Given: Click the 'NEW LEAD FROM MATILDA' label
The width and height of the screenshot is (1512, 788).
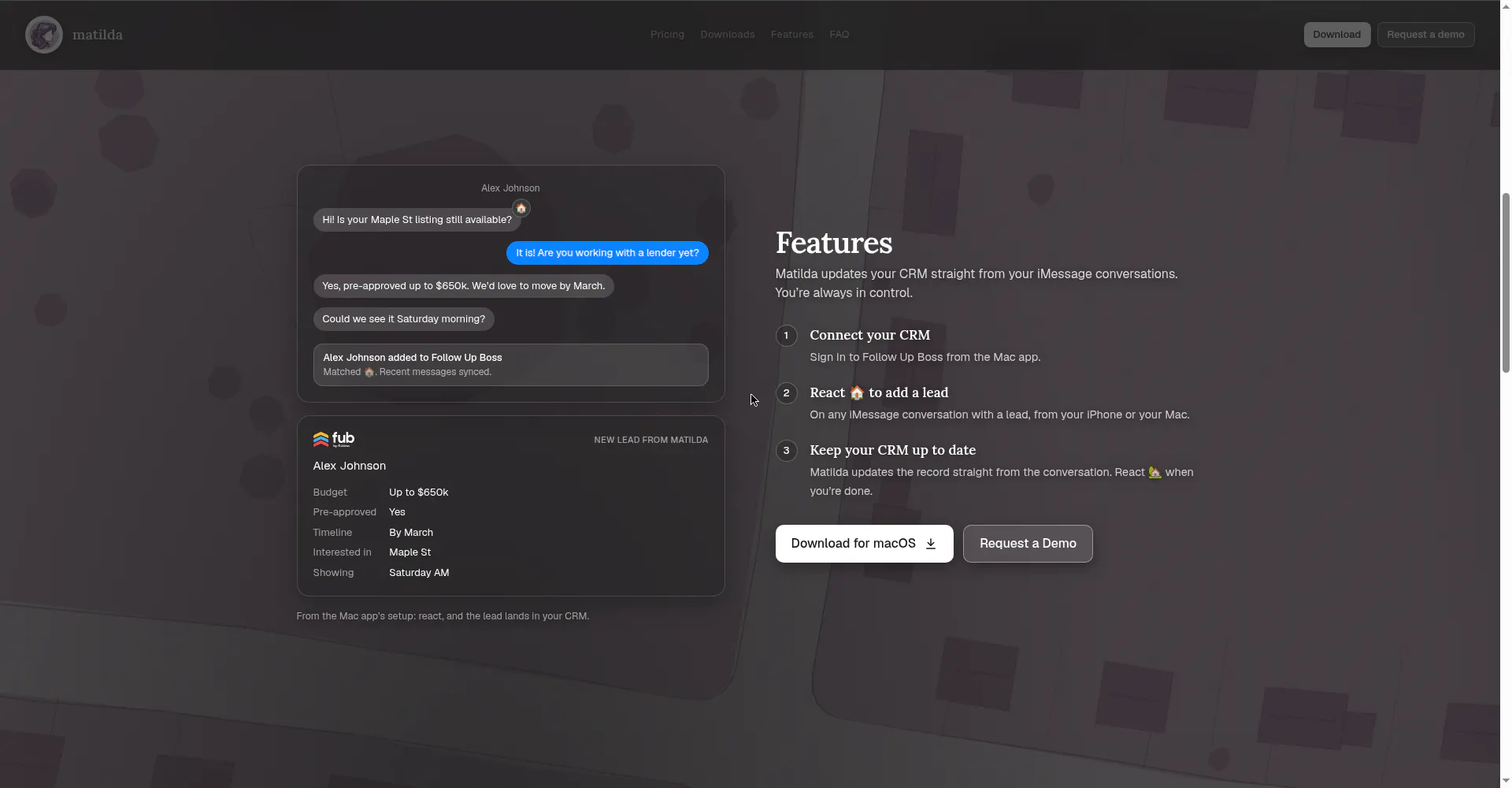Looking at the screenshot, I should (x=650, y=440).
